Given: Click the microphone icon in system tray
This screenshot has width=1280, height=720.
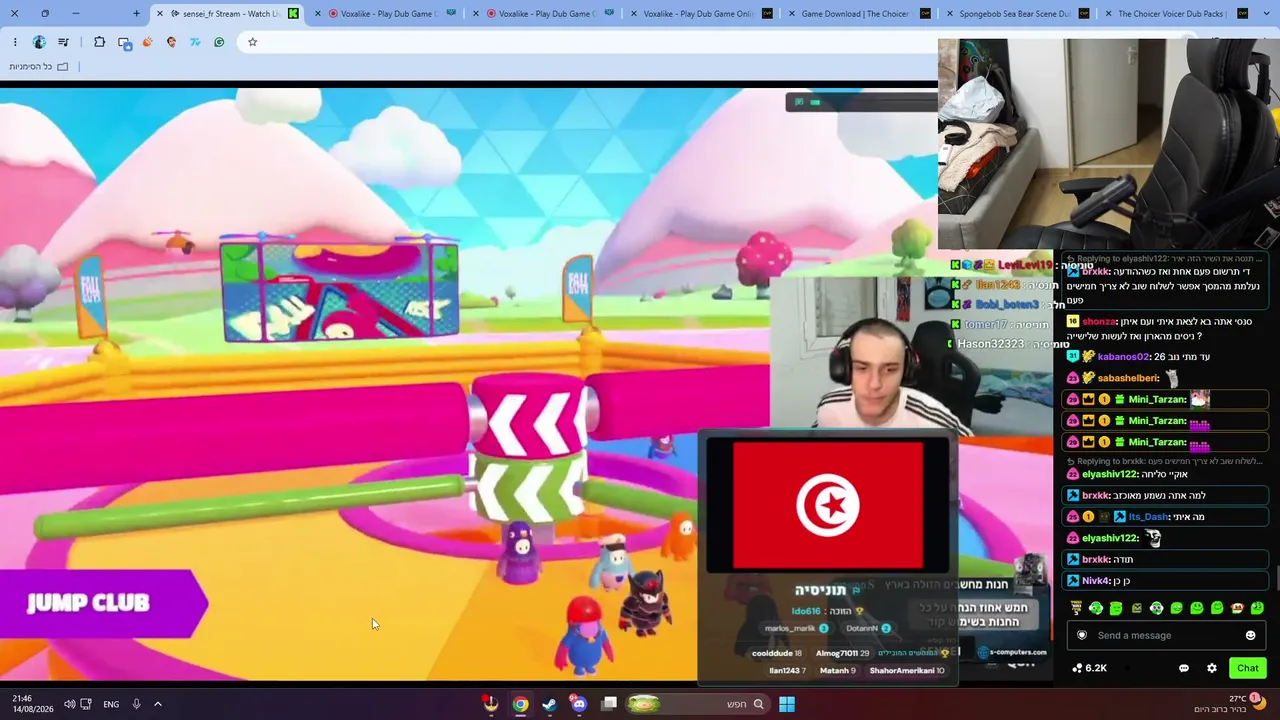Looking at the screenshot, I should [136, 704].
